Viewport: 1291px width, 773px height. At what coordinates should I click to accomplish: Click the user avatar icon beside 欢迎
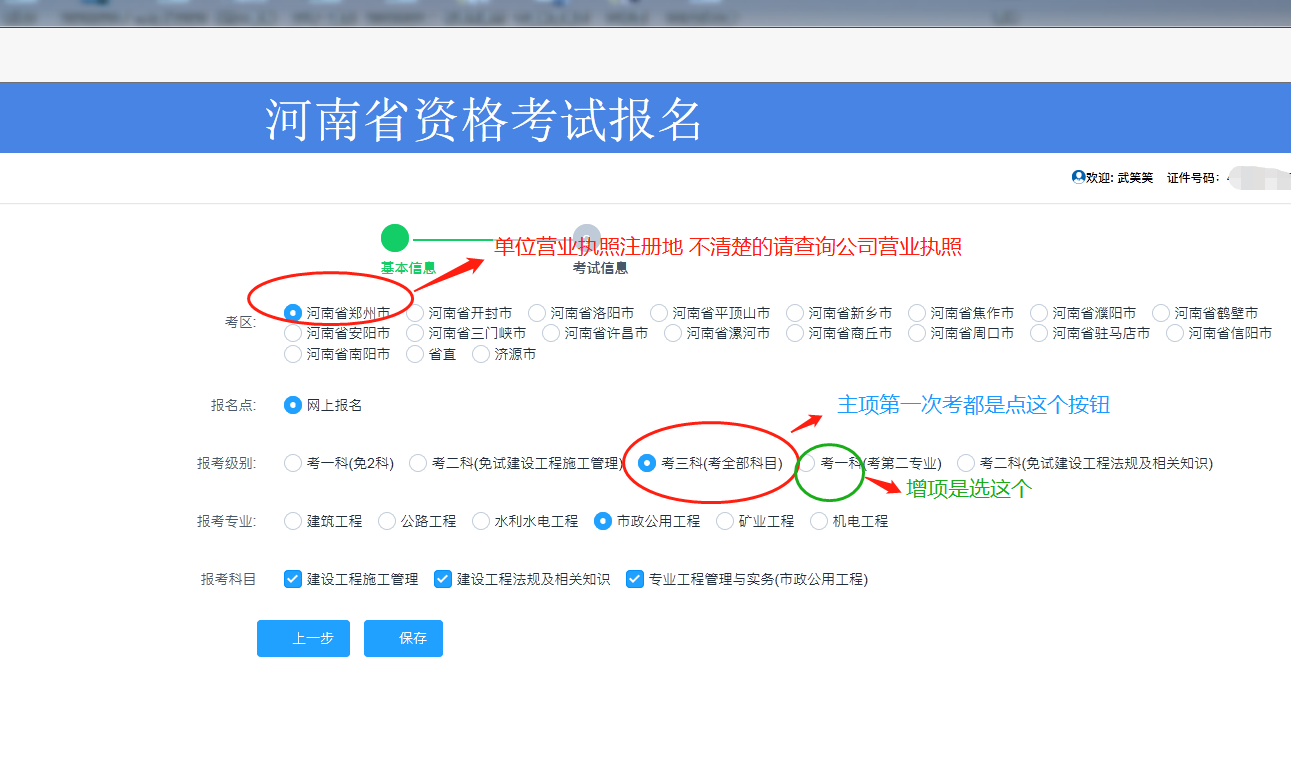click(1078, 177)
